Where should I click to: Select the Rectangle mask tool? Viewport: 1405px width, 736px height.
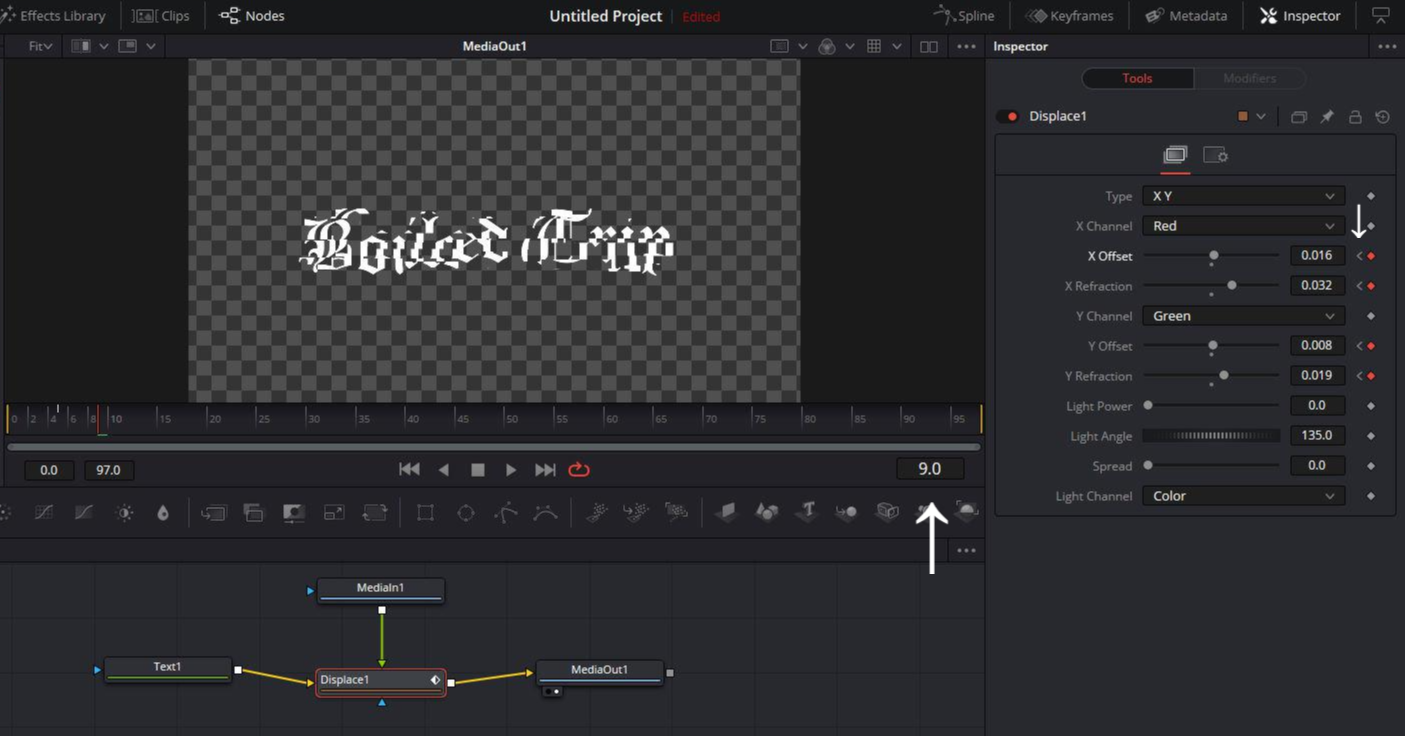point(425,512)
